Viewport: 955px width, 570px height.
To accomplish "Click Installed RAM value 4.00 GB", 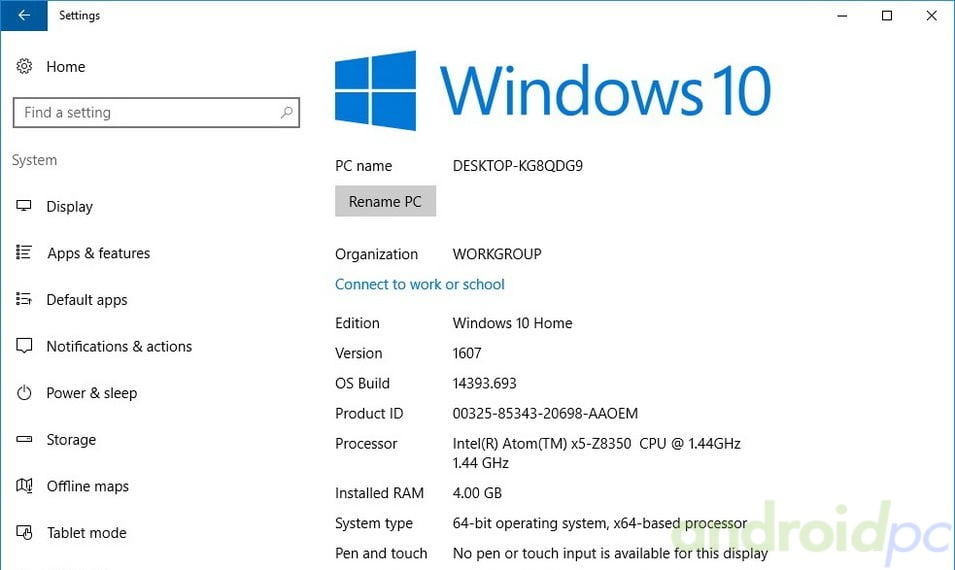I will [x=477, y=493].
